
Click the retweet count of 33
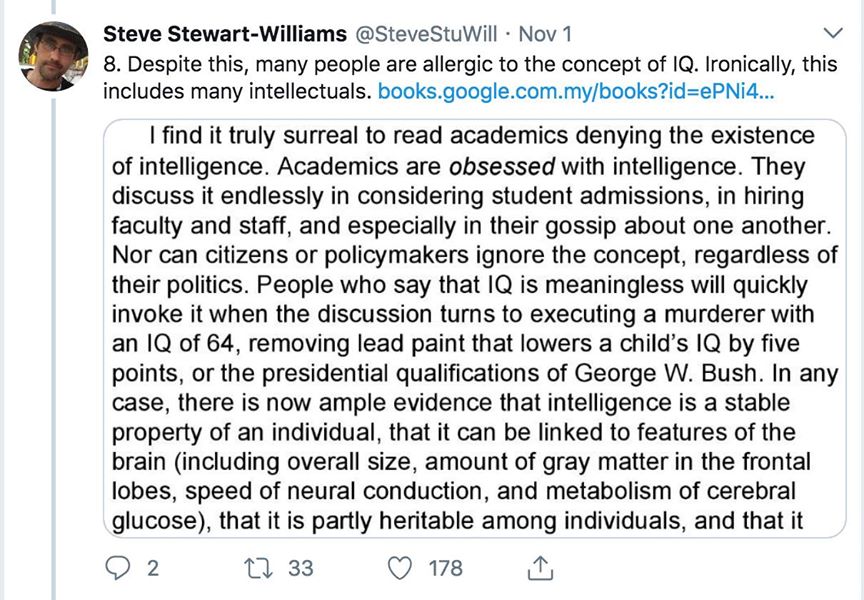[x=300, y=568]
